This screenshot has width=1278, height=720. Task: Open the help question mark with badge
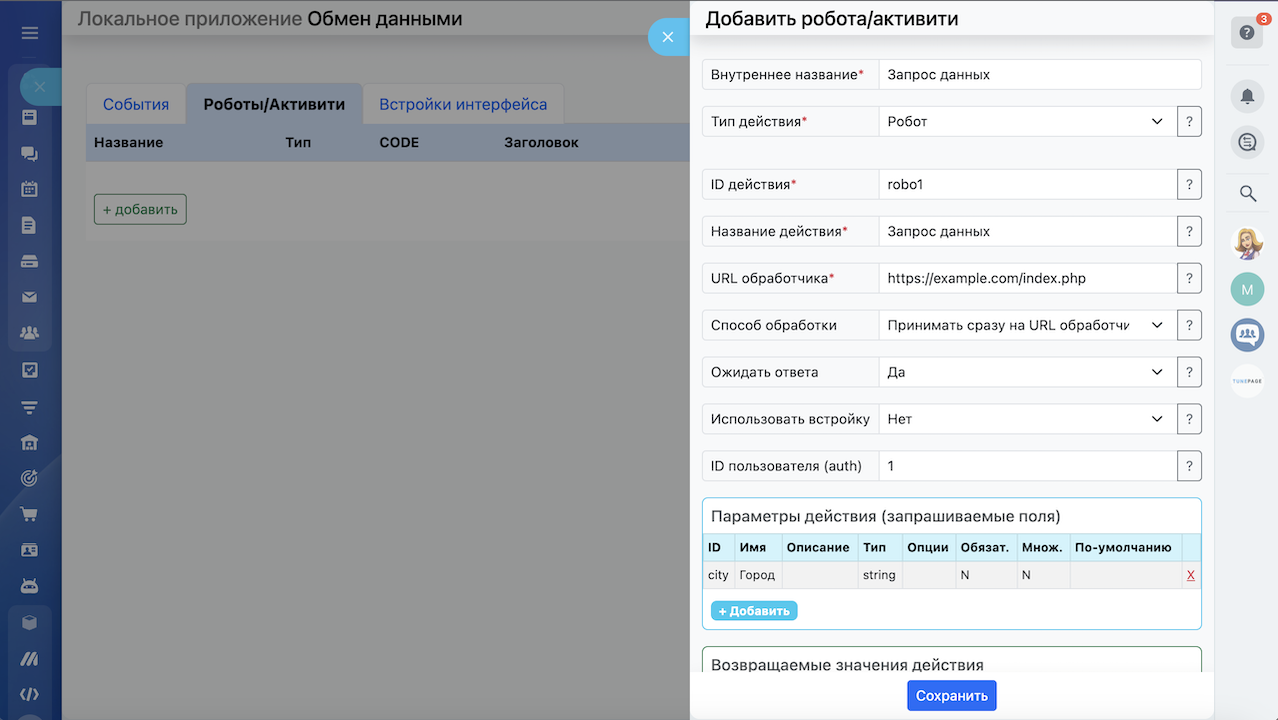[x=1247, y=33]
